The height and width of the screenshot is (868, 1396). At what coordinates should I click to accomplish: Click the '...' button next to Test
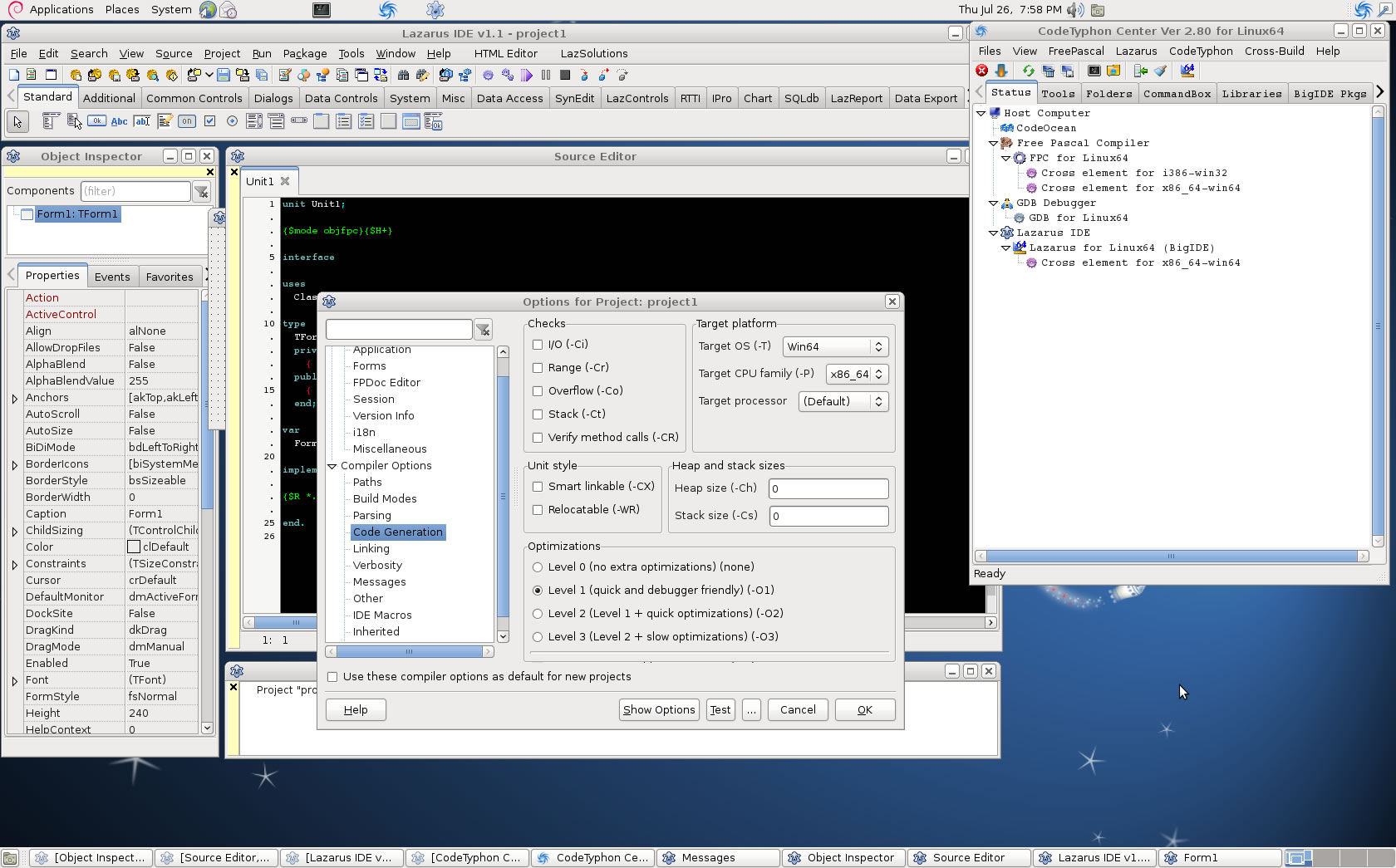point(751,710)
